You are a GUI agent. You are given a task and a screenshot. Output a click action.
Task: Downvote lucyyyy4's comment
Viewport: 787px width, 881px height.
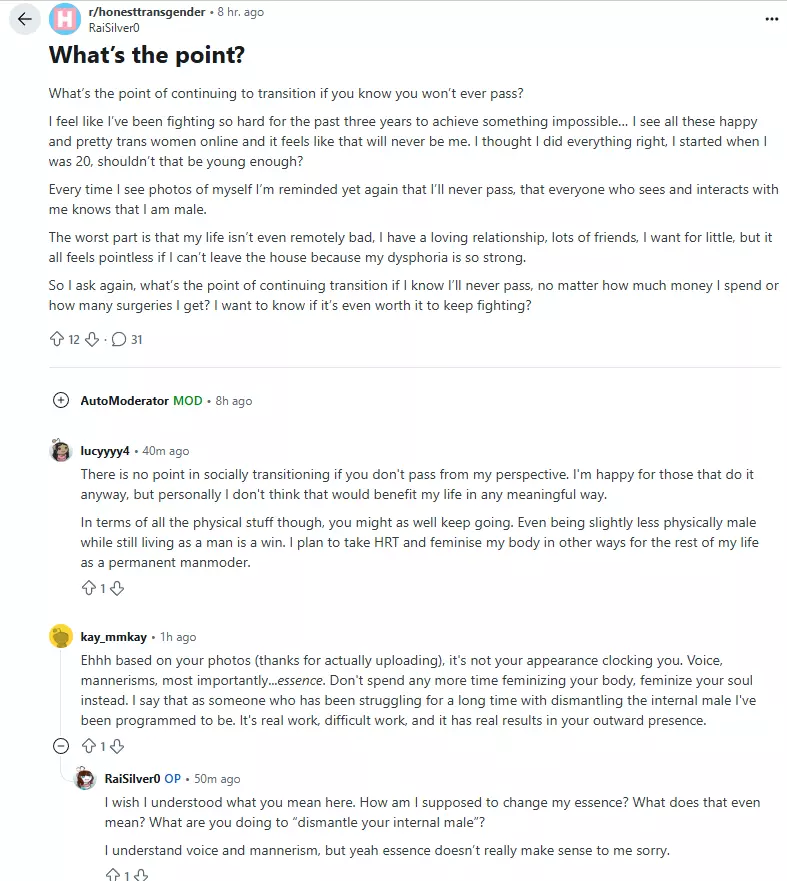(x=116, y=588)
